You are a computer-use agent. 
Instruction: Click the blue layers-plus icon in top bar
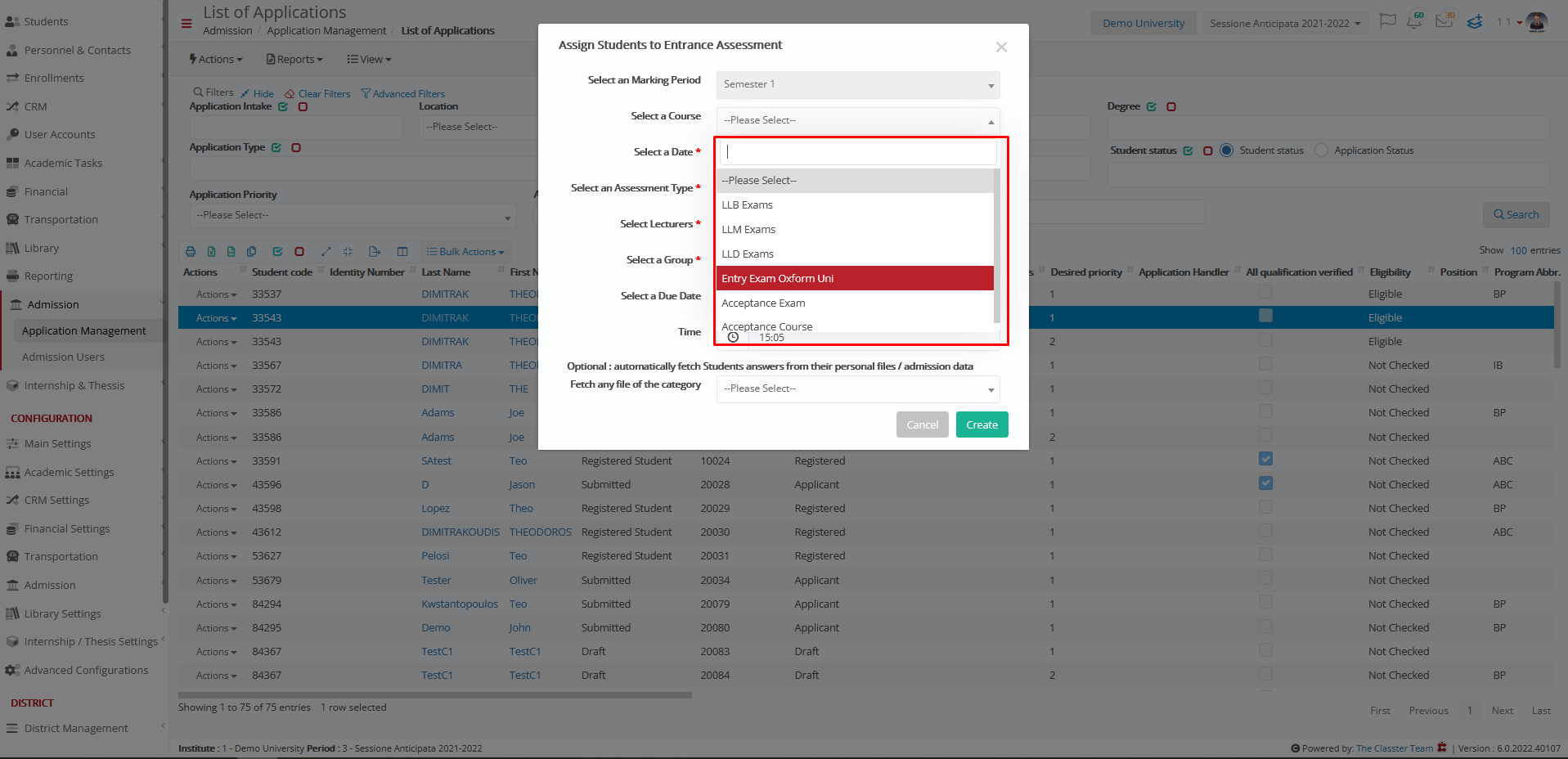[x=1475, y=22]
